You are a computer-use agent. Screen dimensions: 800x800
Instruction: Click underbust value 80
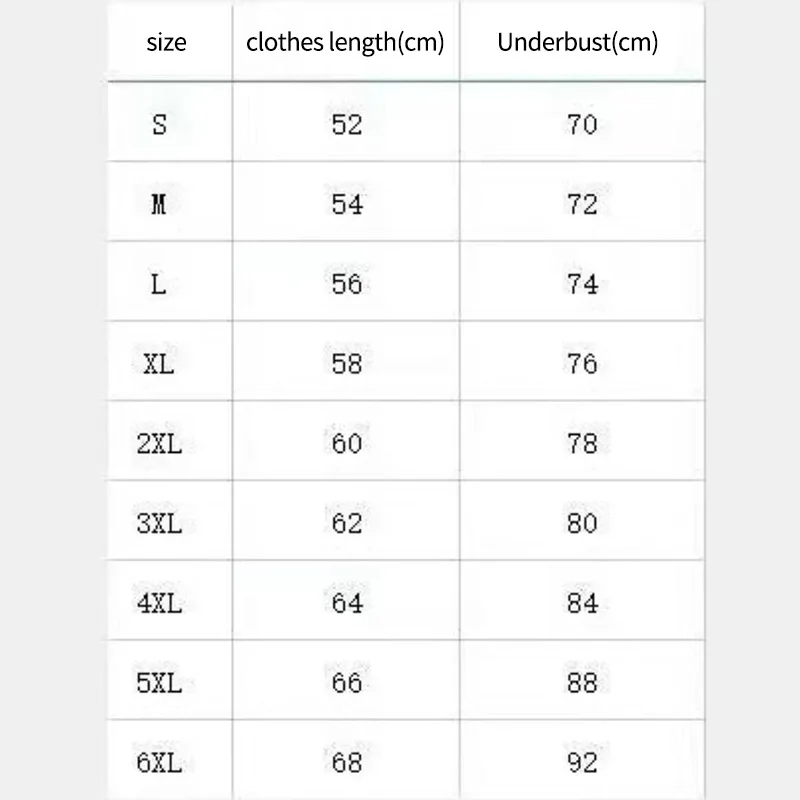(x=582, y=524)
